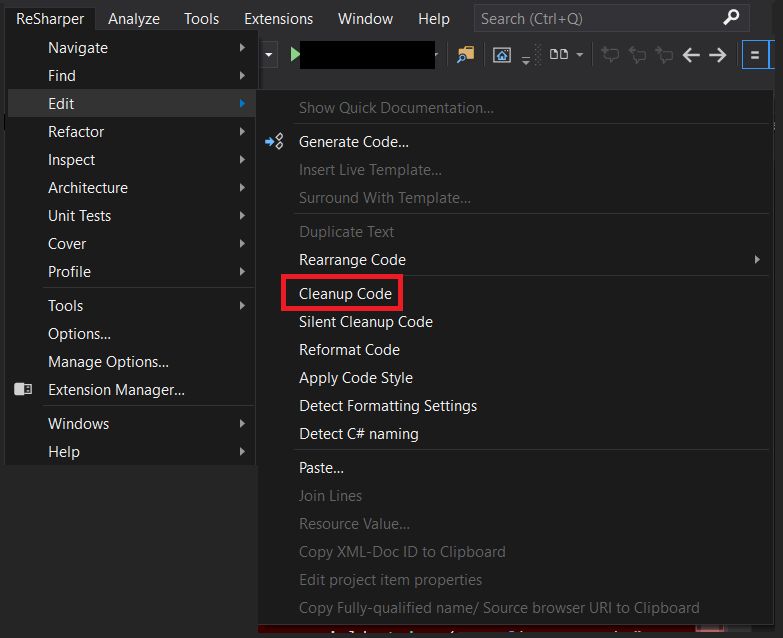Click the search magnifier icon
Viewport: 783px width, 638px height.
tap(731, 18)
